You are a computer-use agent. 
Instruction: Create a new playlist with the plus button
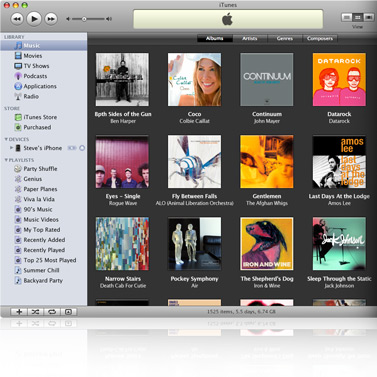19,312
